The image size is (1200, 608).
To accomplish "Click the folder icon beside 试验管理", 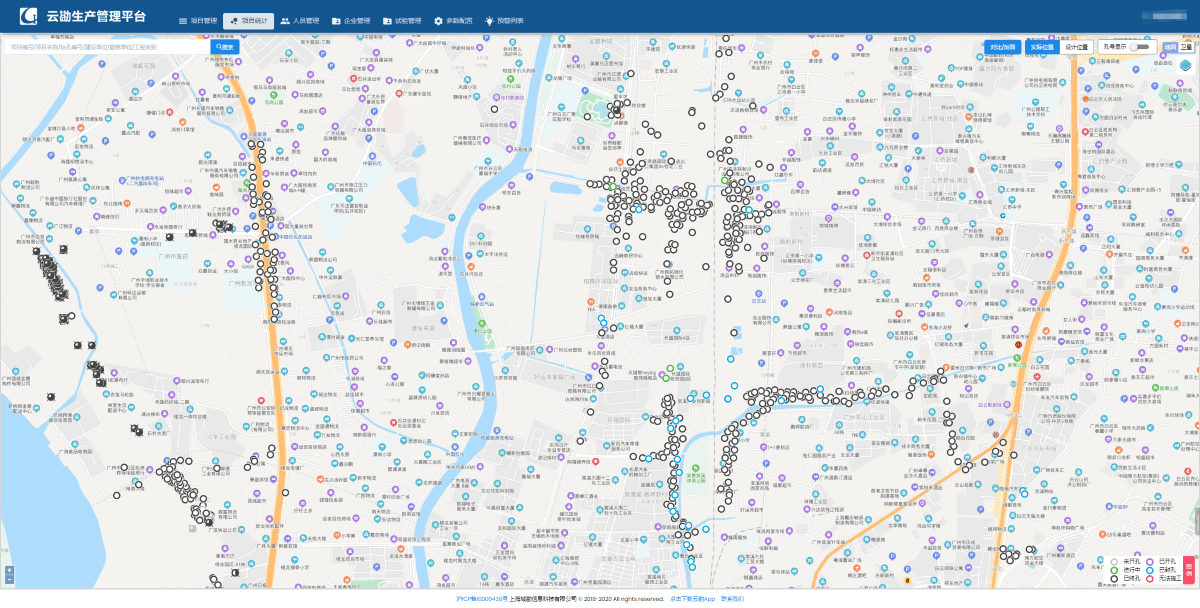I will tap(387, 20).
